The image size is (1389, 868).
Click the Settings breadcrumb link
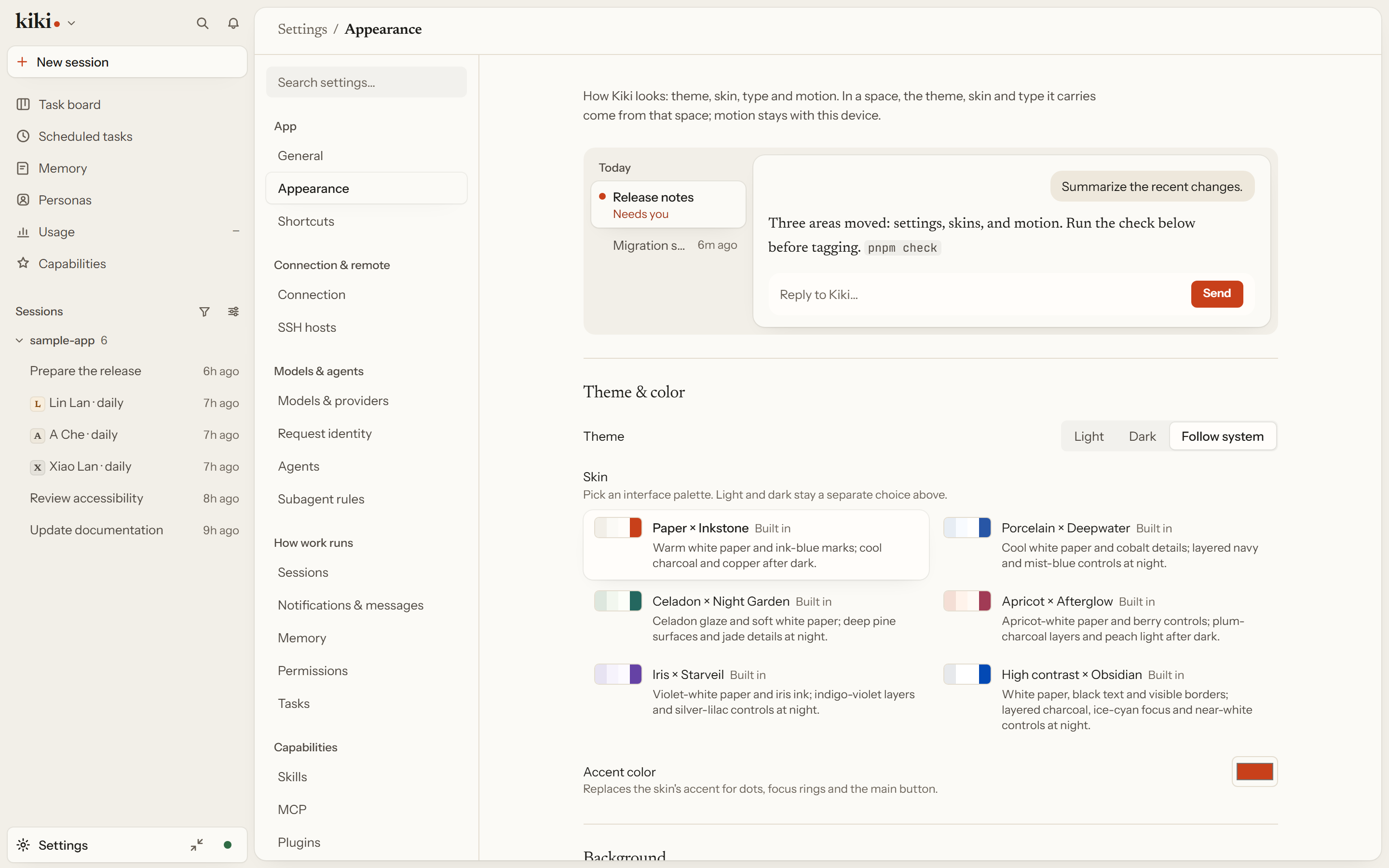point(302,29)
